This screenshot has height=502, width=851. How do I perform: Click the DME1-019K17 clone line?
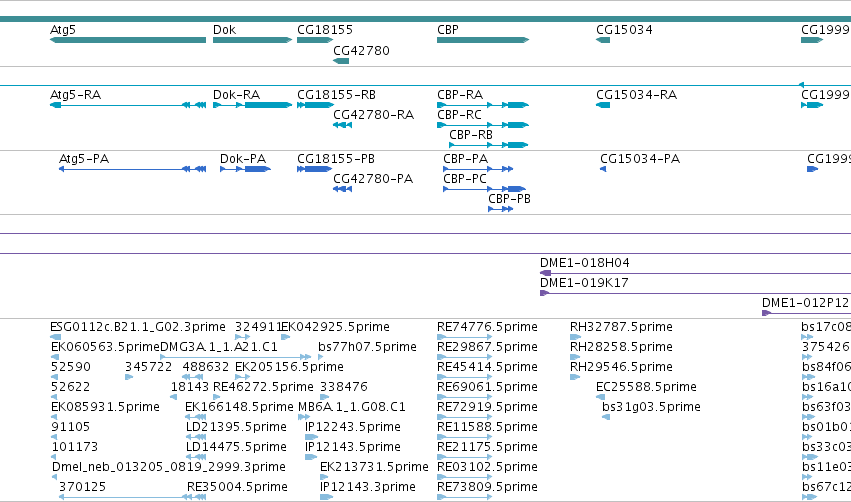tap(695, 294)
